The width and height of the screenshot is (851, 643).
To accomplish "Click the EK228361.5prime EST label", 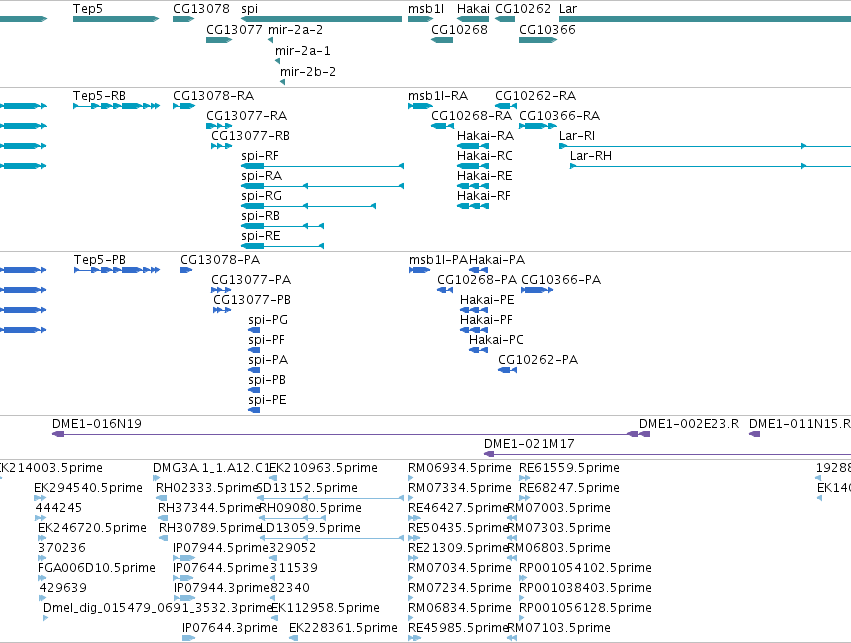I will click(x=344, y=628).
